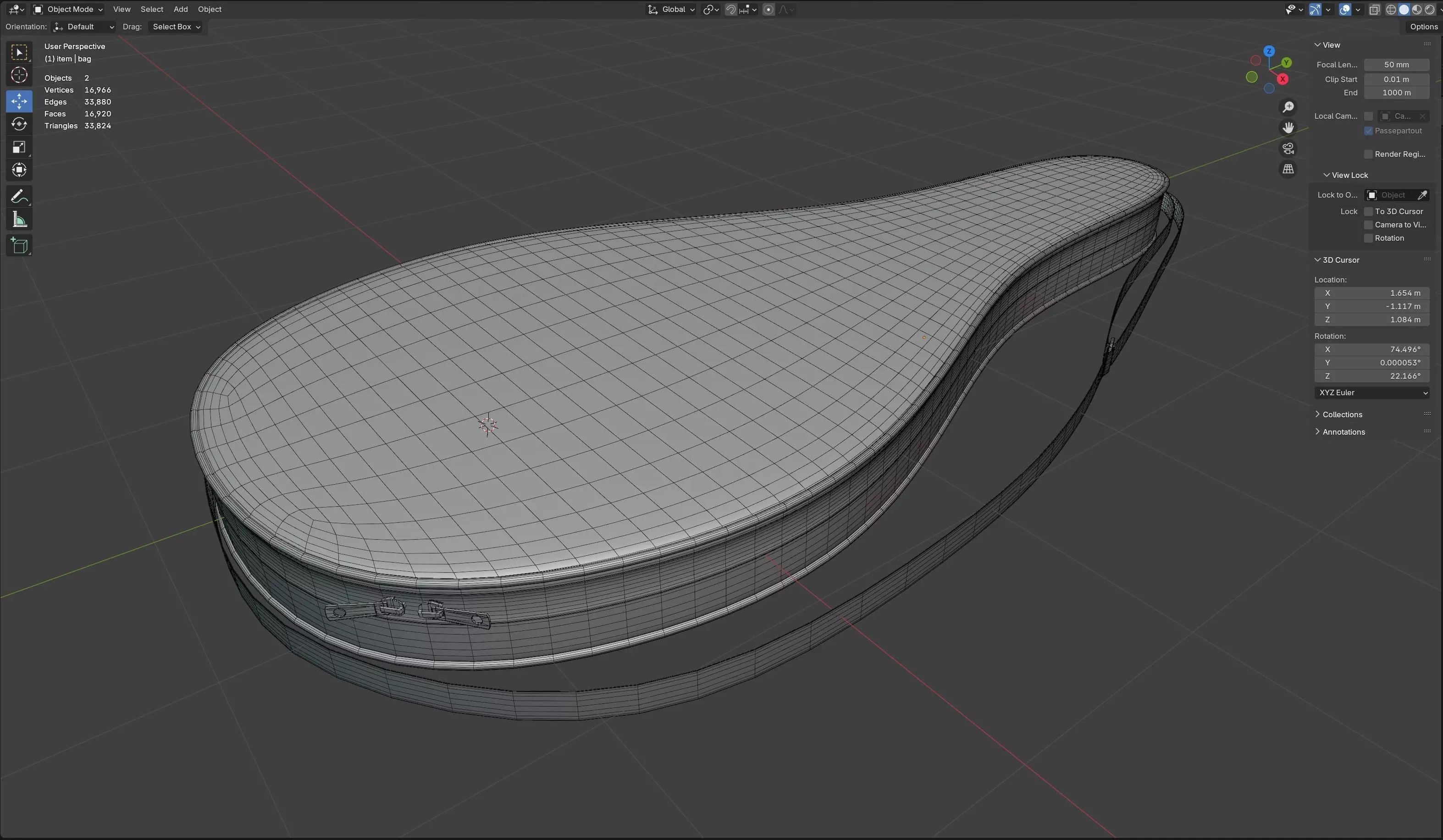Click the Z axis on navigation gizmo
Viewport: 1443px width, 840px height.
[x=1269, y=51]
